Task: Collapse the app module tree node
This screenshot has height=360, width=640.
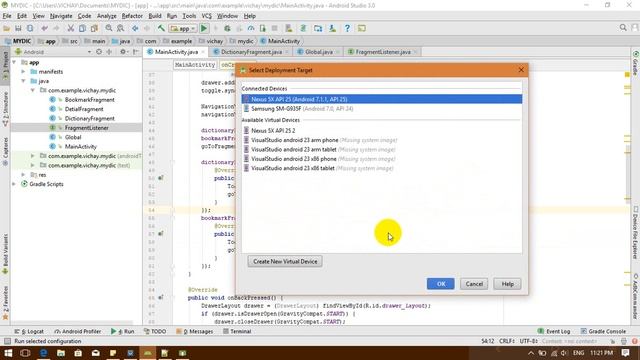Action: point(14,62)
